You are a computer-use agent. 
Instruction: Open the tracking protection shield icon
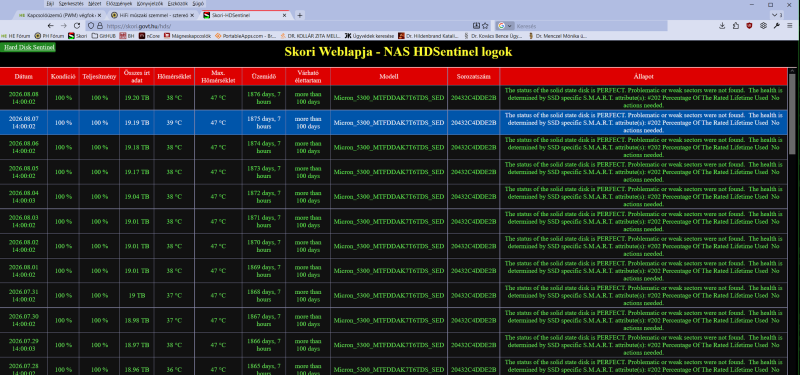pos(91,26)
